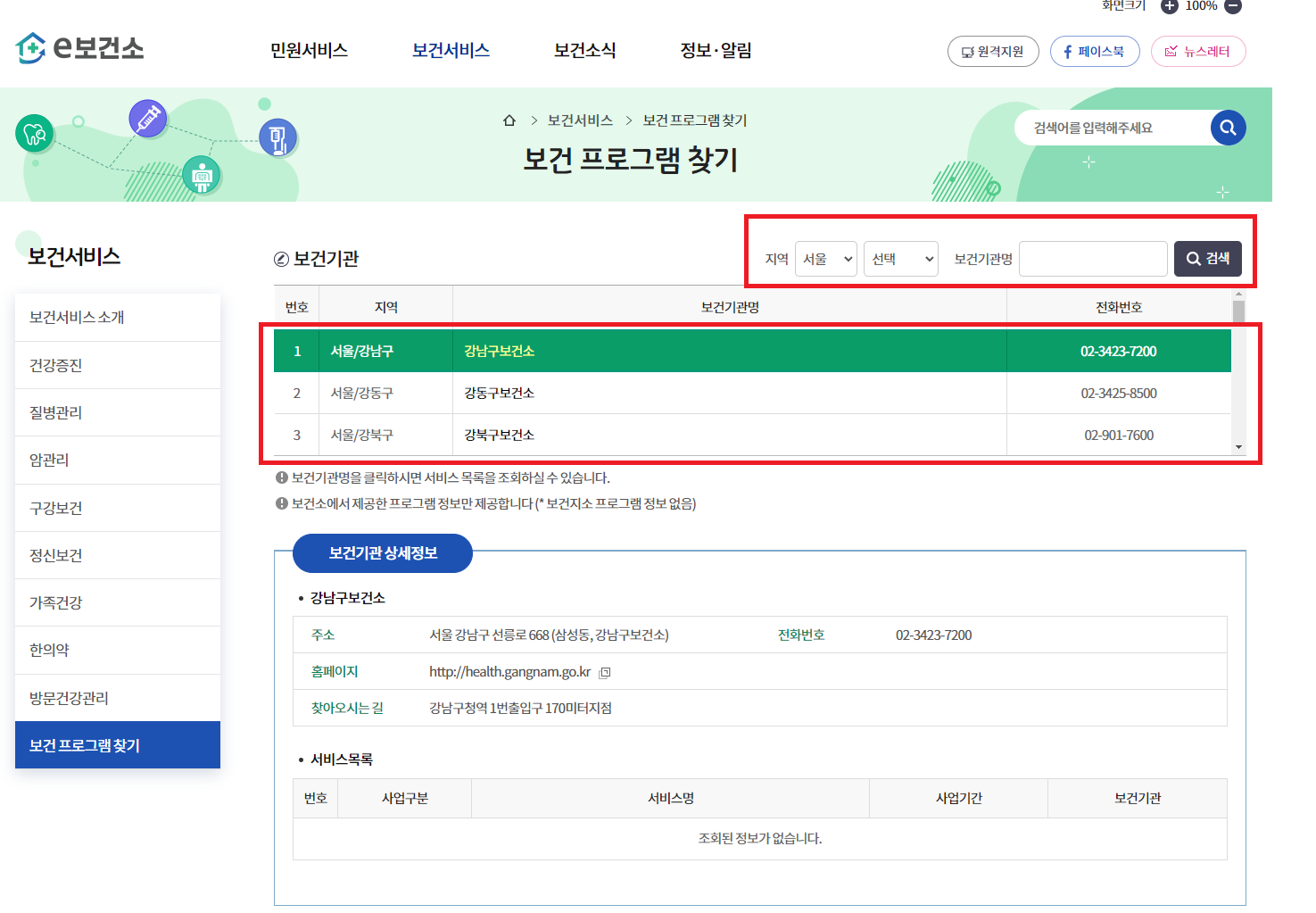
Task: Switch to the 민원서비스 menu
Action: coord(308,51)
